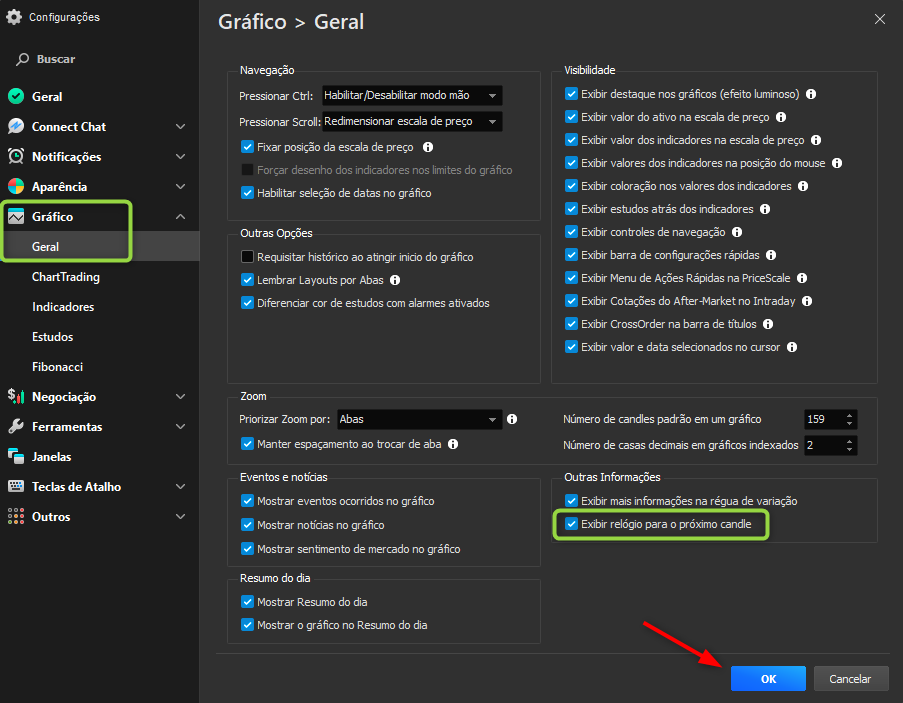Click info icon beside Lembrar Layouts por Abas
This screenshot has height=703, width=903.
coord(395,280)
